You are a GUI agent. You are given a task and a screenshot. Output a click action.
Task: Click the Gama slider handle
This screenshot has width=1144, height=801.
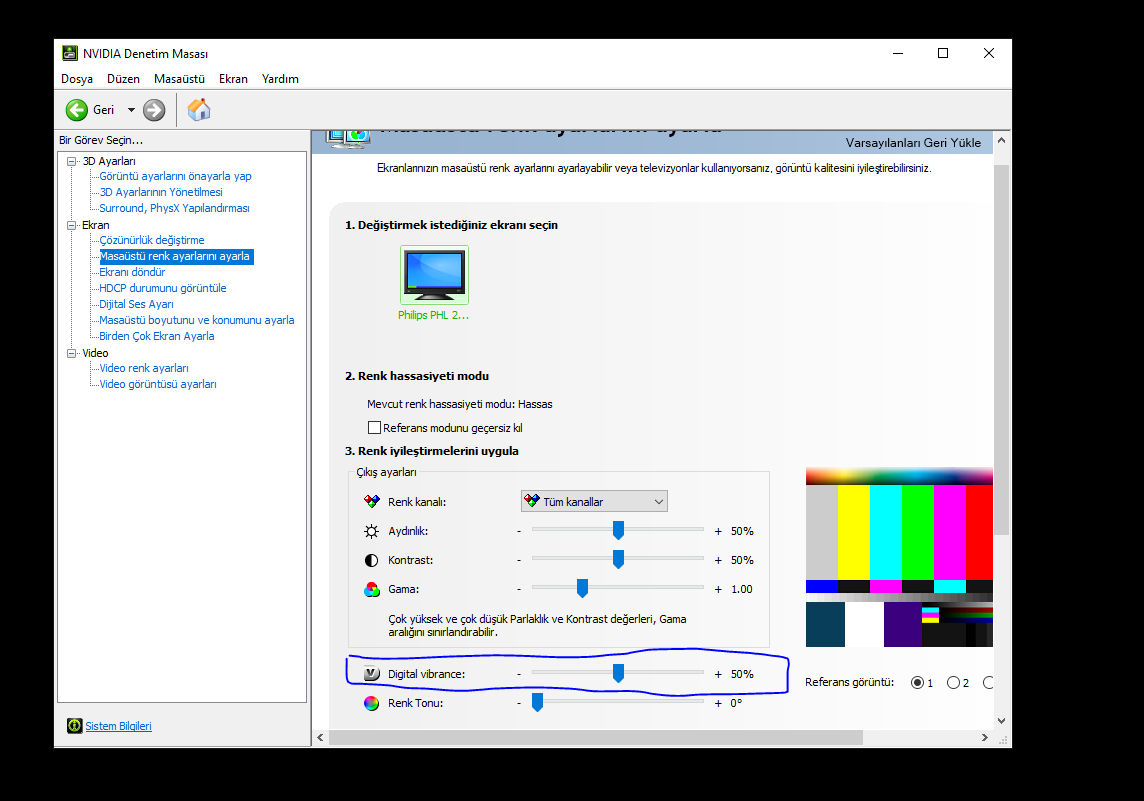pos(582,588)
